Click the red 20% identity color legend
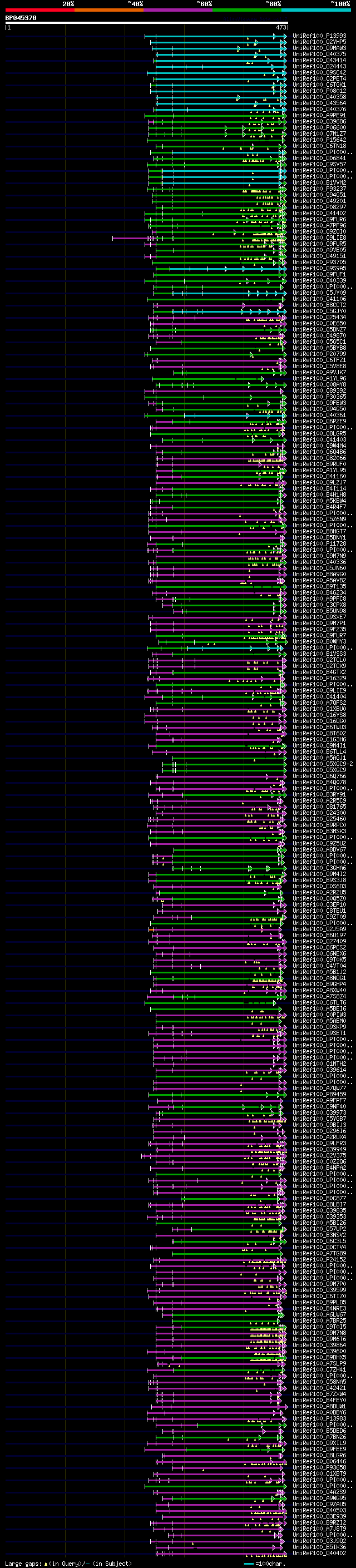Viewport: 356px width, 1568px height. [x=39, y=10]
